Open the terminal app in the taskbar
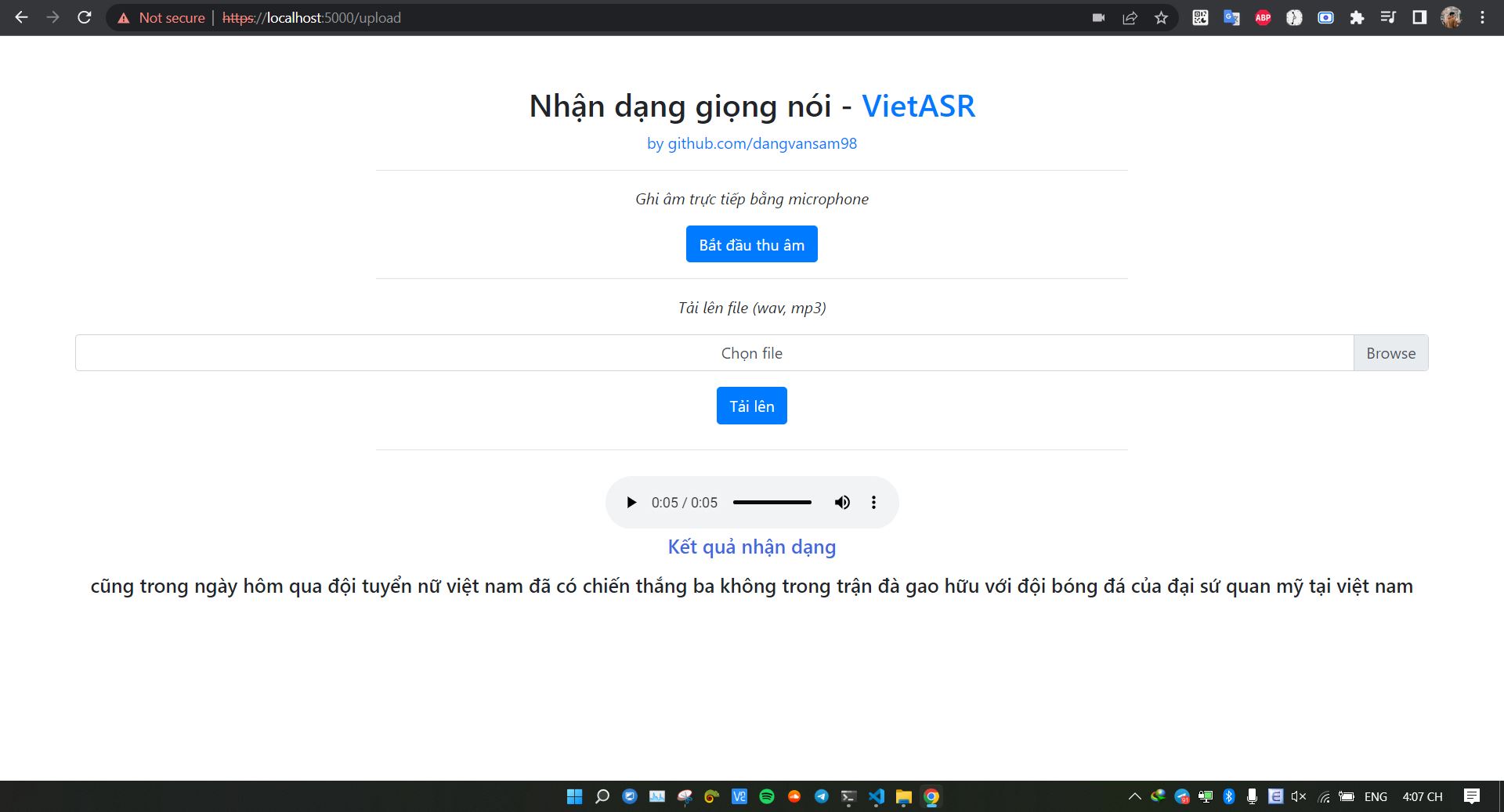 [849, 796]
